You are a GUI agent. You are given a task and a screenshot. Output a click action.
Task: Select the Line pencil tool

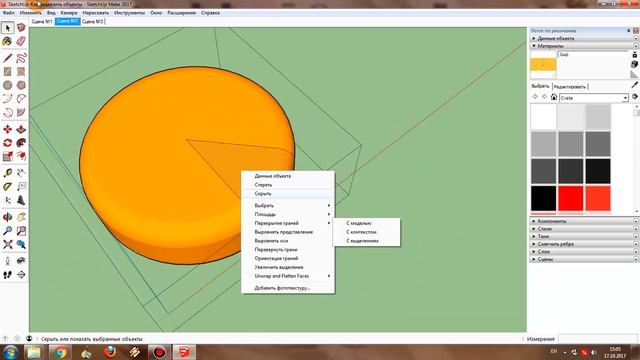(x=7, y=58)
